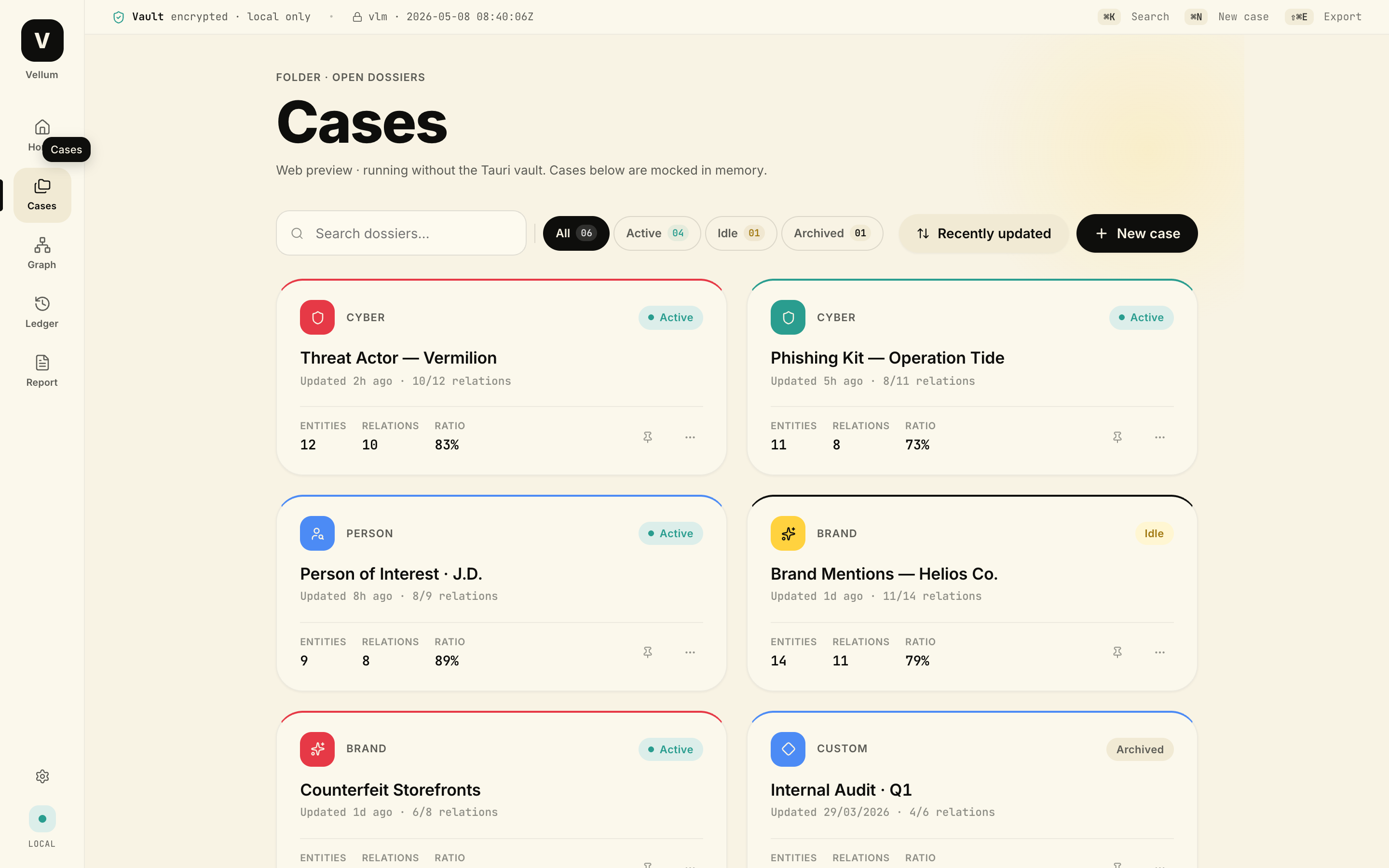Click the Vellum V logo
The height and width of the screenshot is (868, 1389).
coord(42,40)
